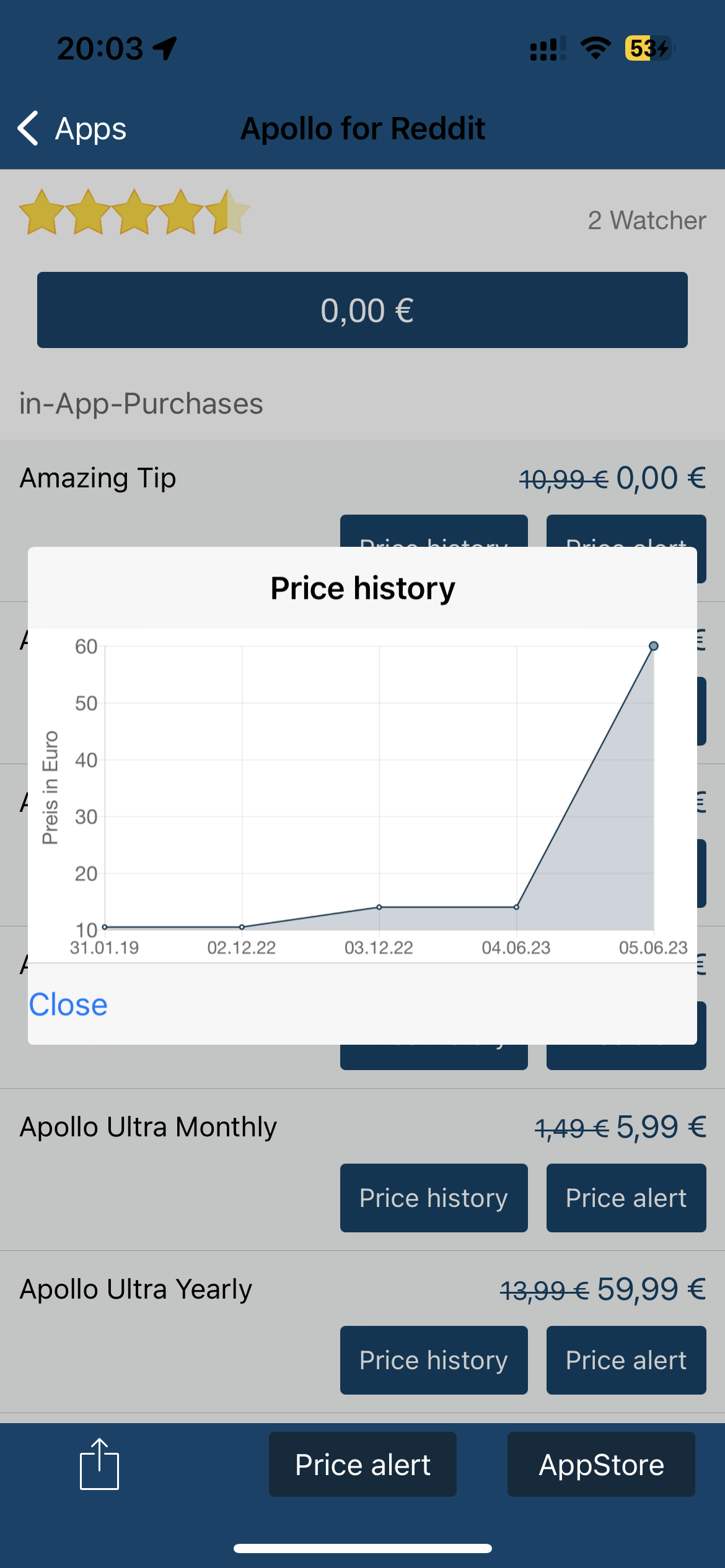Viewport: 725px width, 1568px height.
Task: Tap the back chevron next to Apps
Action: 29,129
